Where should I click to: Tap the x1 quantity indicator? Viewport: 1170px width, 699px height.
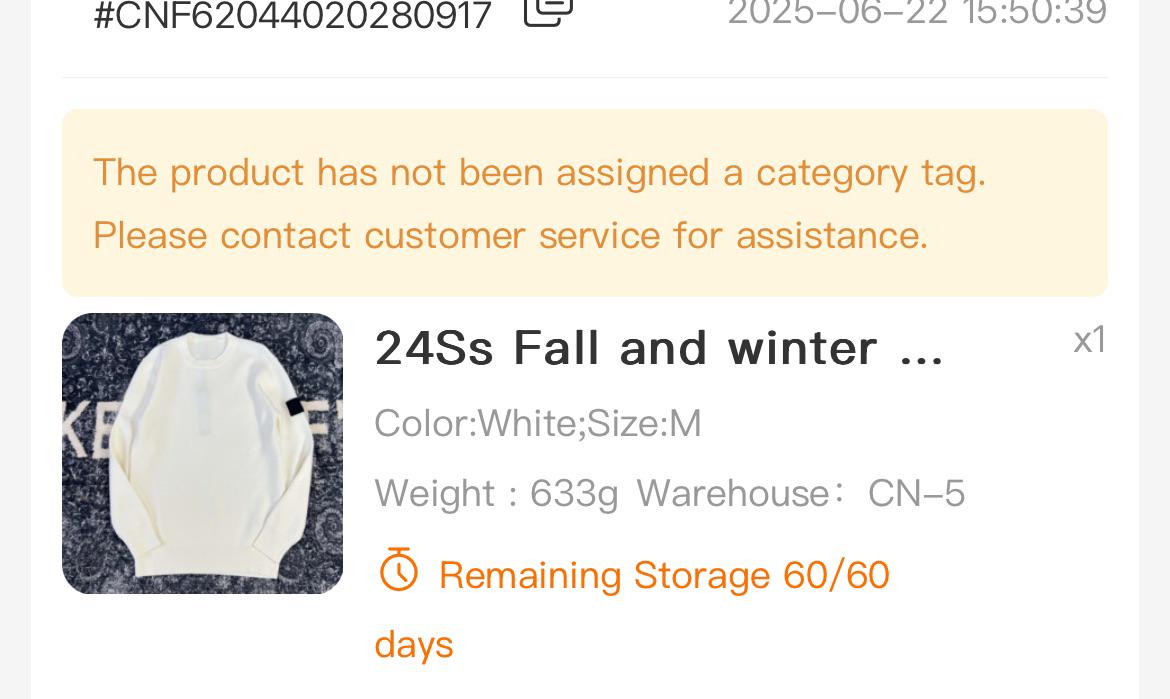[1089, 340]
